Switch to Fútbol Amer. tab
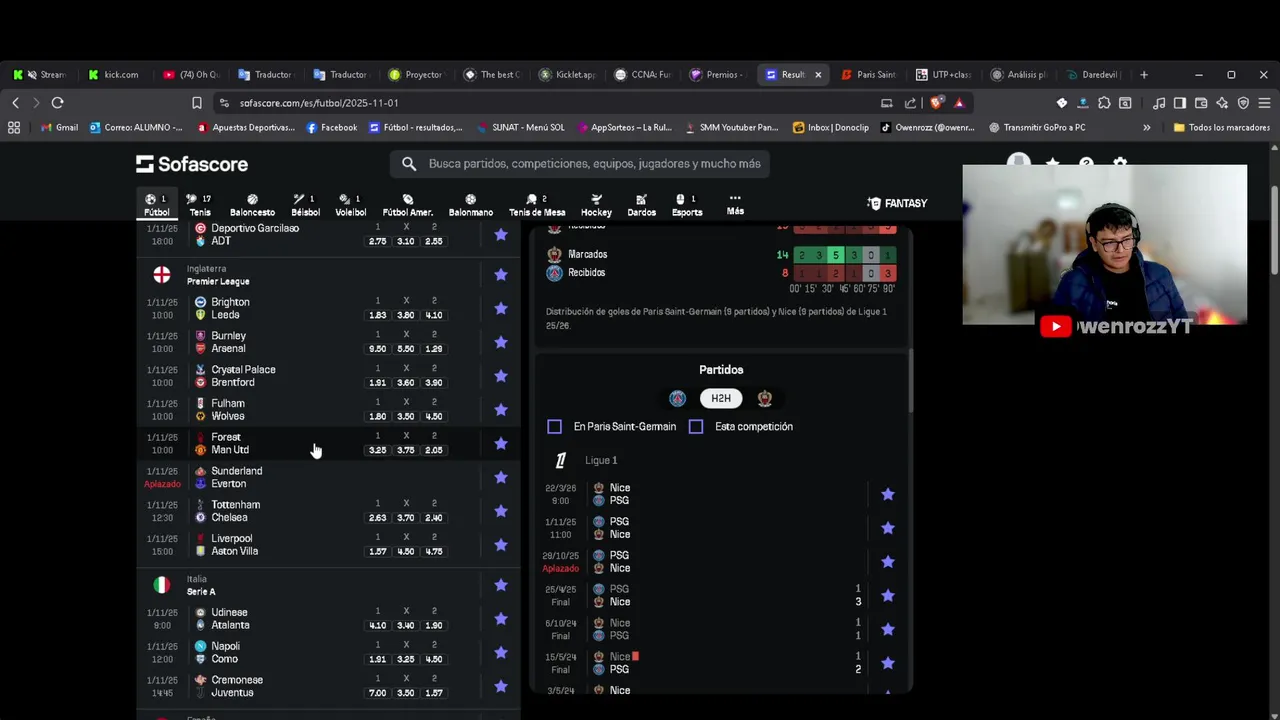 pyautogui.click(x=407, y=205)
